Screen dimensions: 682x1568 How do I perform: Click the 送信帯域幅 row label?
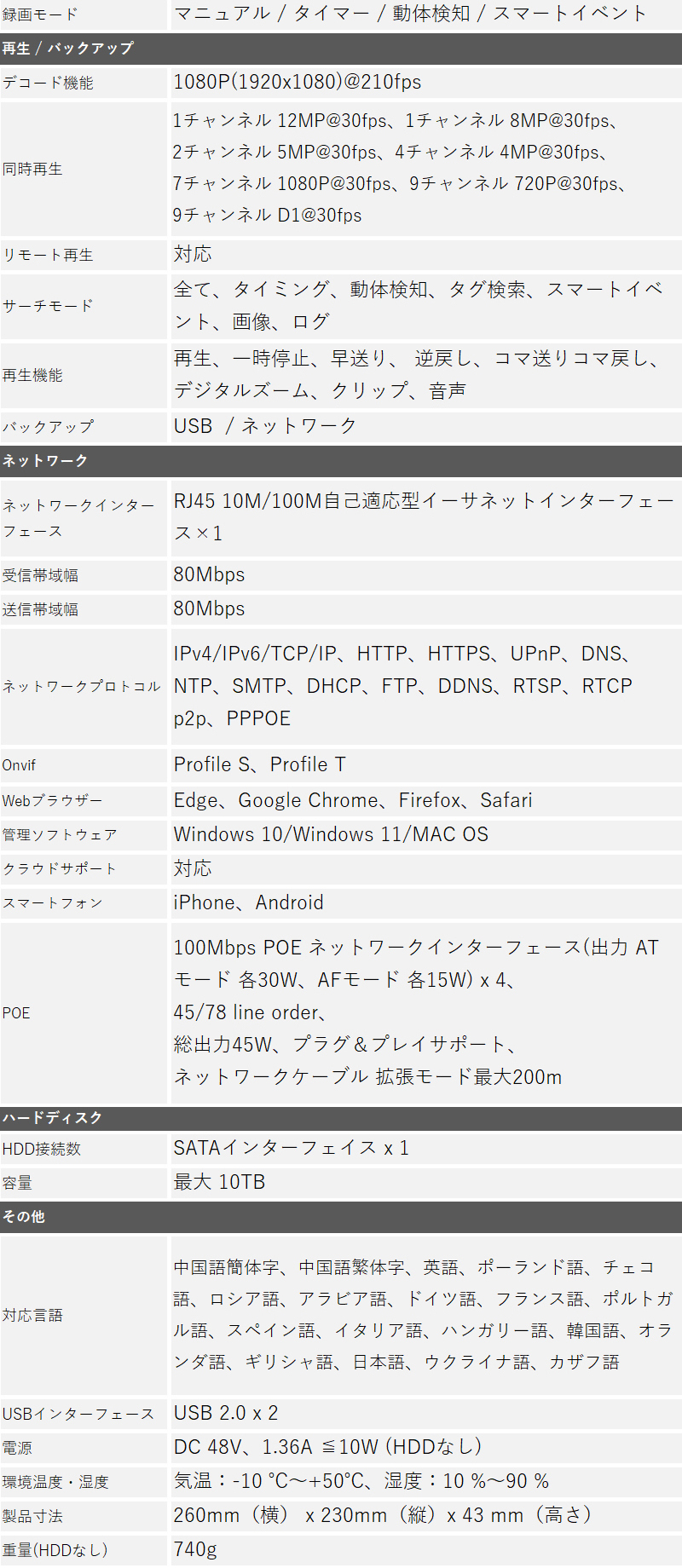tap(40, 609)
